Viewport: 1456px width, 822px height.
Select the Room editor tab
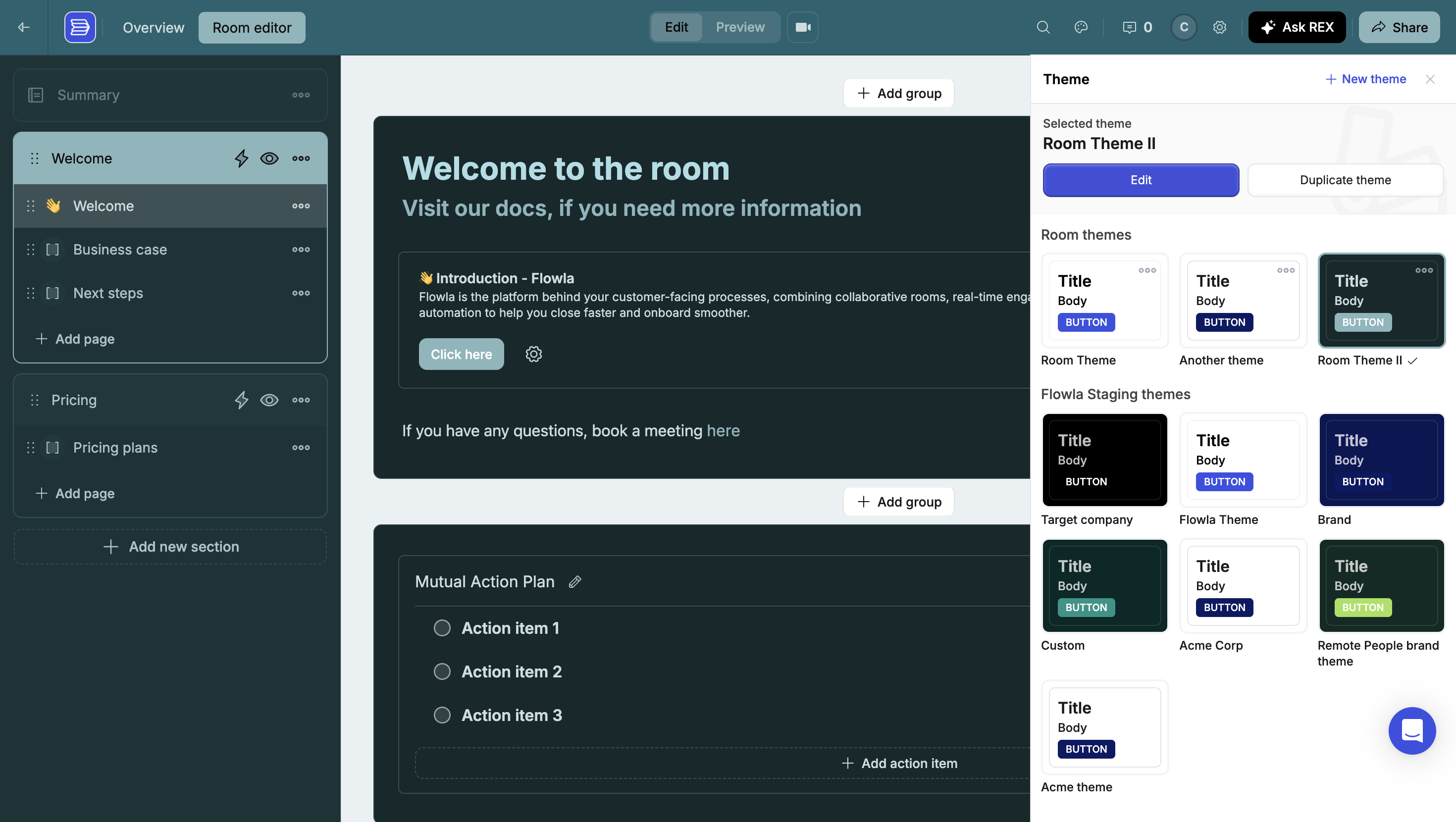[252, 27]
